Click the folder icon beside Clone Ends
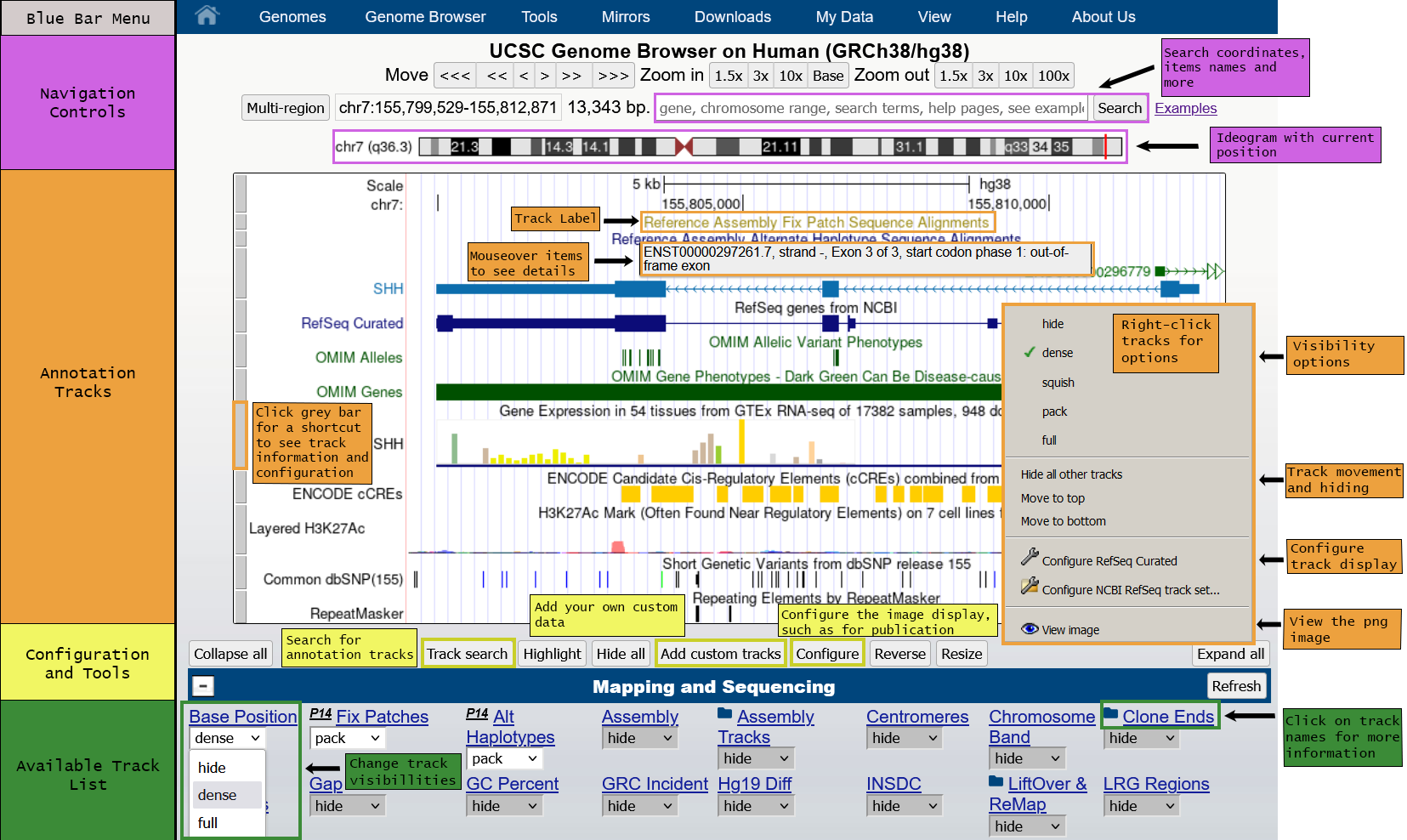This screenshot has height=840, width=1407. tap(1110, 714)
